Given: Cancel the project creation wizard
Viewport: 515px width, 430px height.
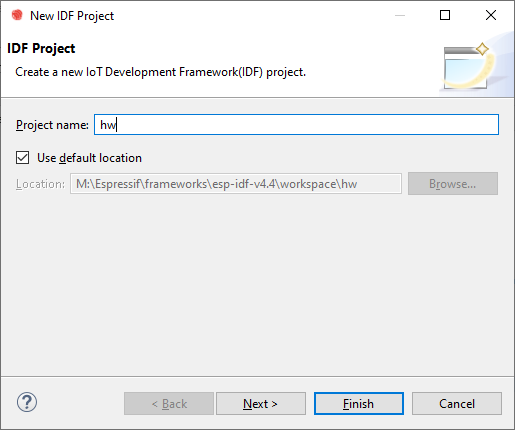Looking at the screenshot, I should [x=457, y=404].
